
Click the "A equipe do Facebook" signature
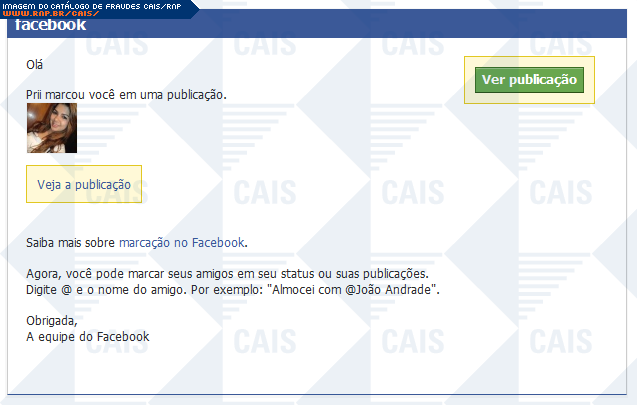(88, 337)
